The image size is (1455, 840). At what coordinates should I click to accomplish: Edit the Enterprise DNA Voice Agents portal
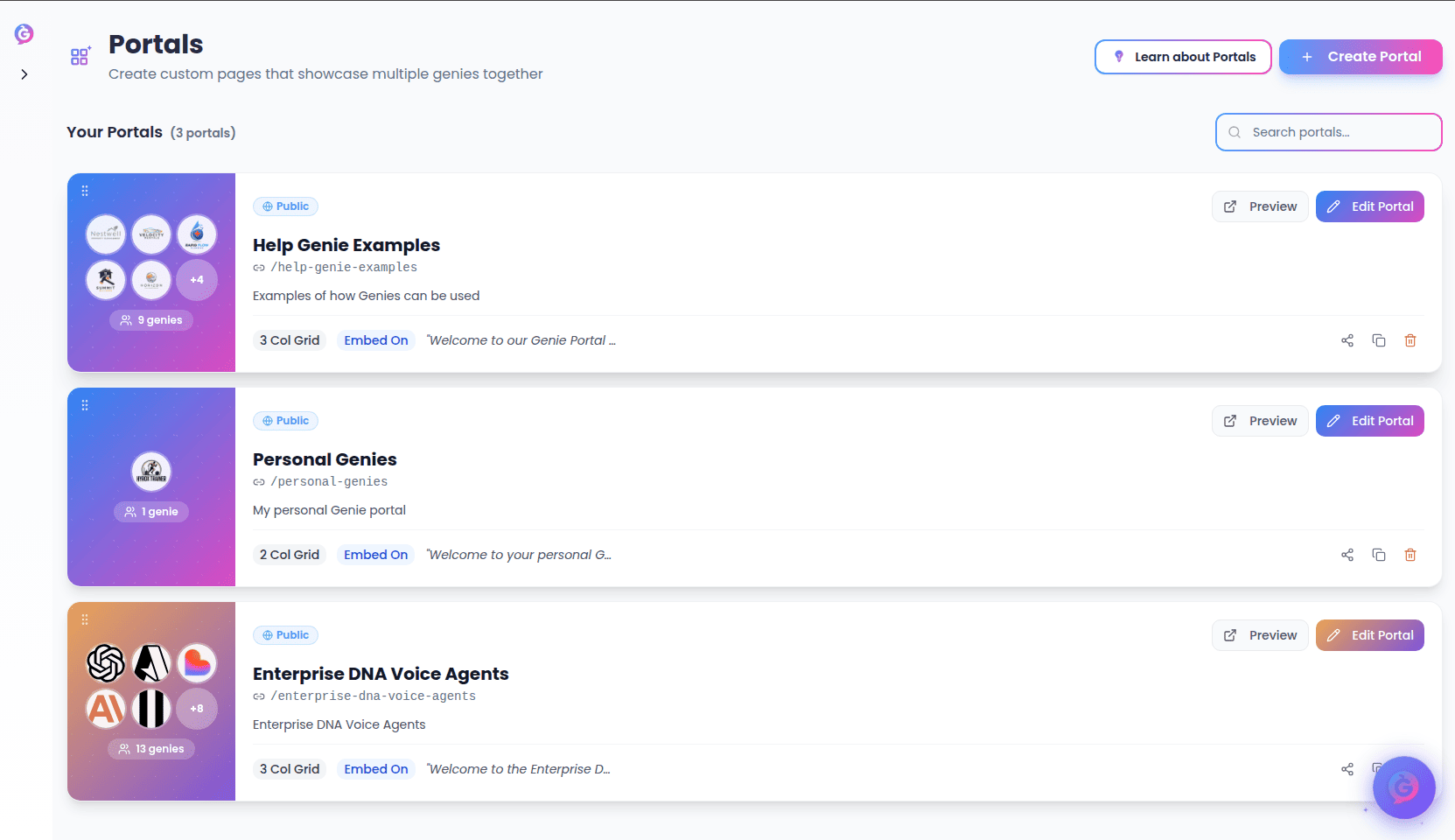pos(1370,635)
